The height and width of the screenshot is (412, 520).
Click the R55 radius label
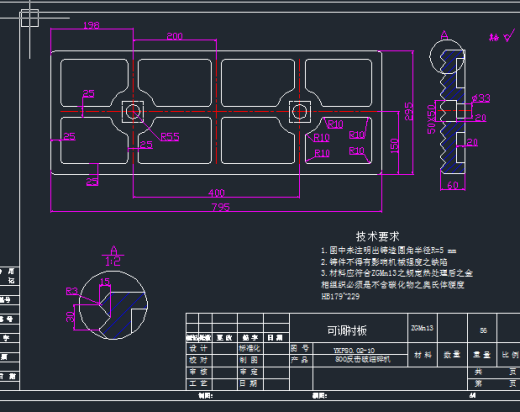170,137
